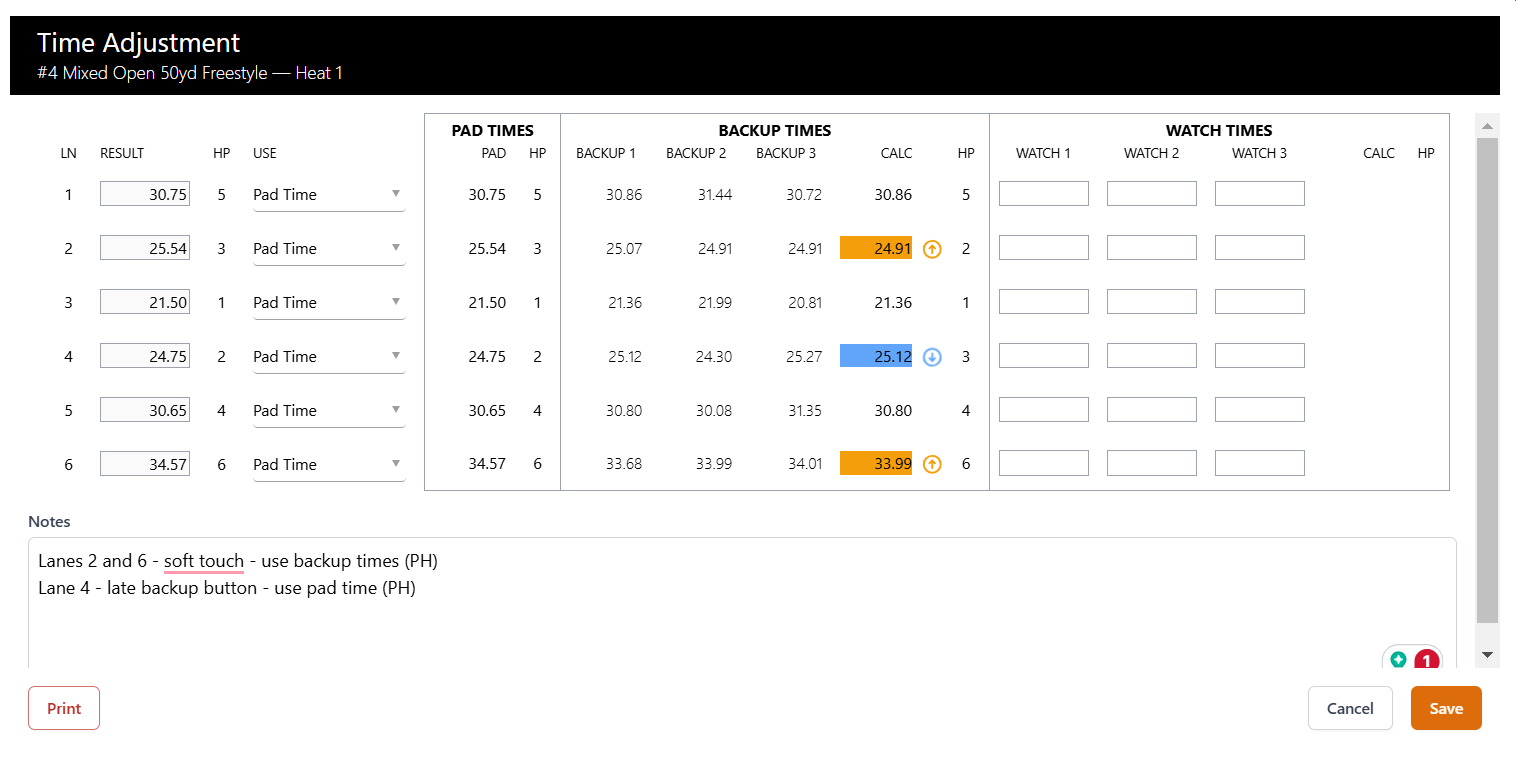
Task: Select the blue 25.12 calc cell
Action: (x=876, y=356)
